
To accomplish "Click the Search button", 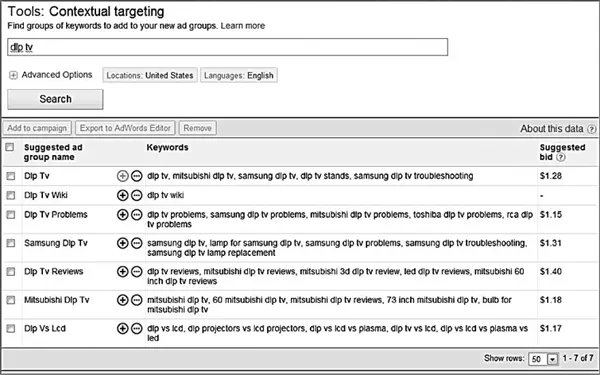I will click(55, 99).
